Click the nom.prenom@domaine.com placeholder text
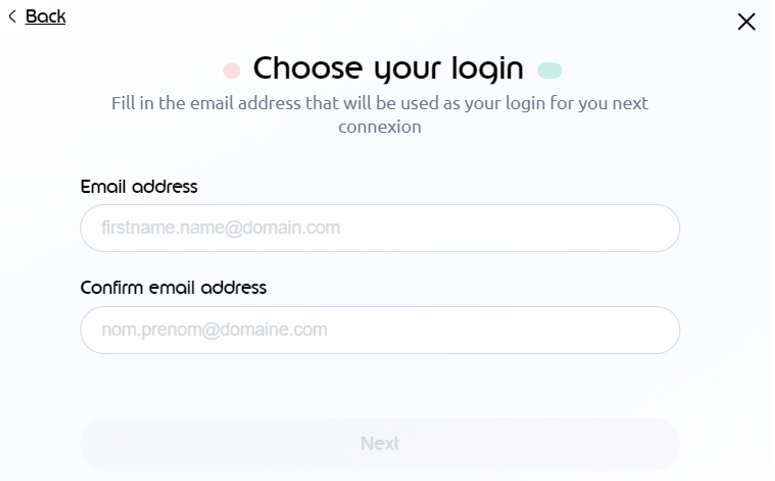Screen dimensions: 775x481 [x=214, y=330]
